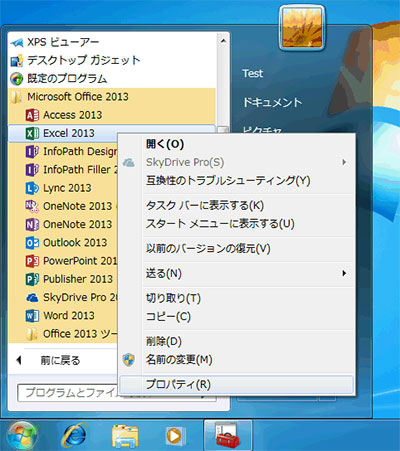The height and width of the screenshot is (451, 400).
Task: Select スタート メニューに表示する(U)
Action: tap(236, 224)
